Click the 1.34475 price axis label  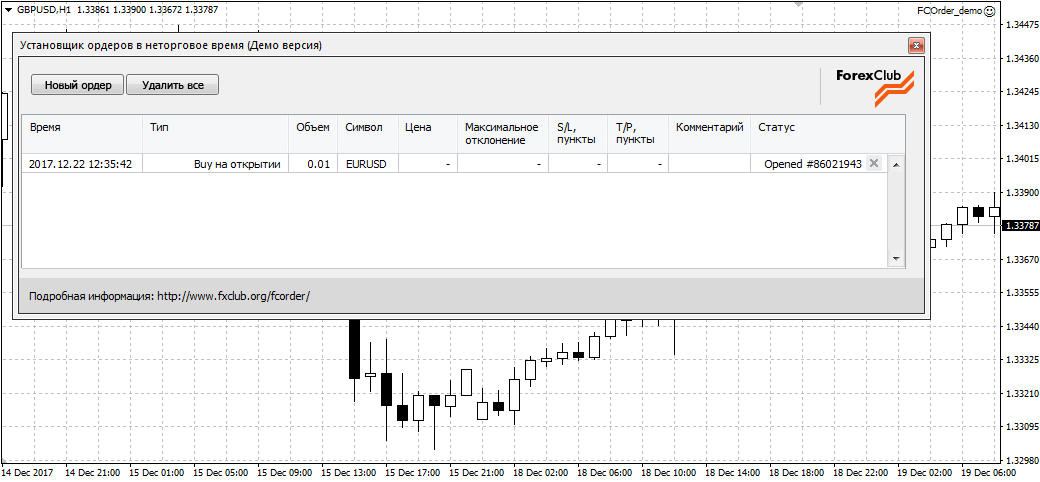(x=1022, y=25)
